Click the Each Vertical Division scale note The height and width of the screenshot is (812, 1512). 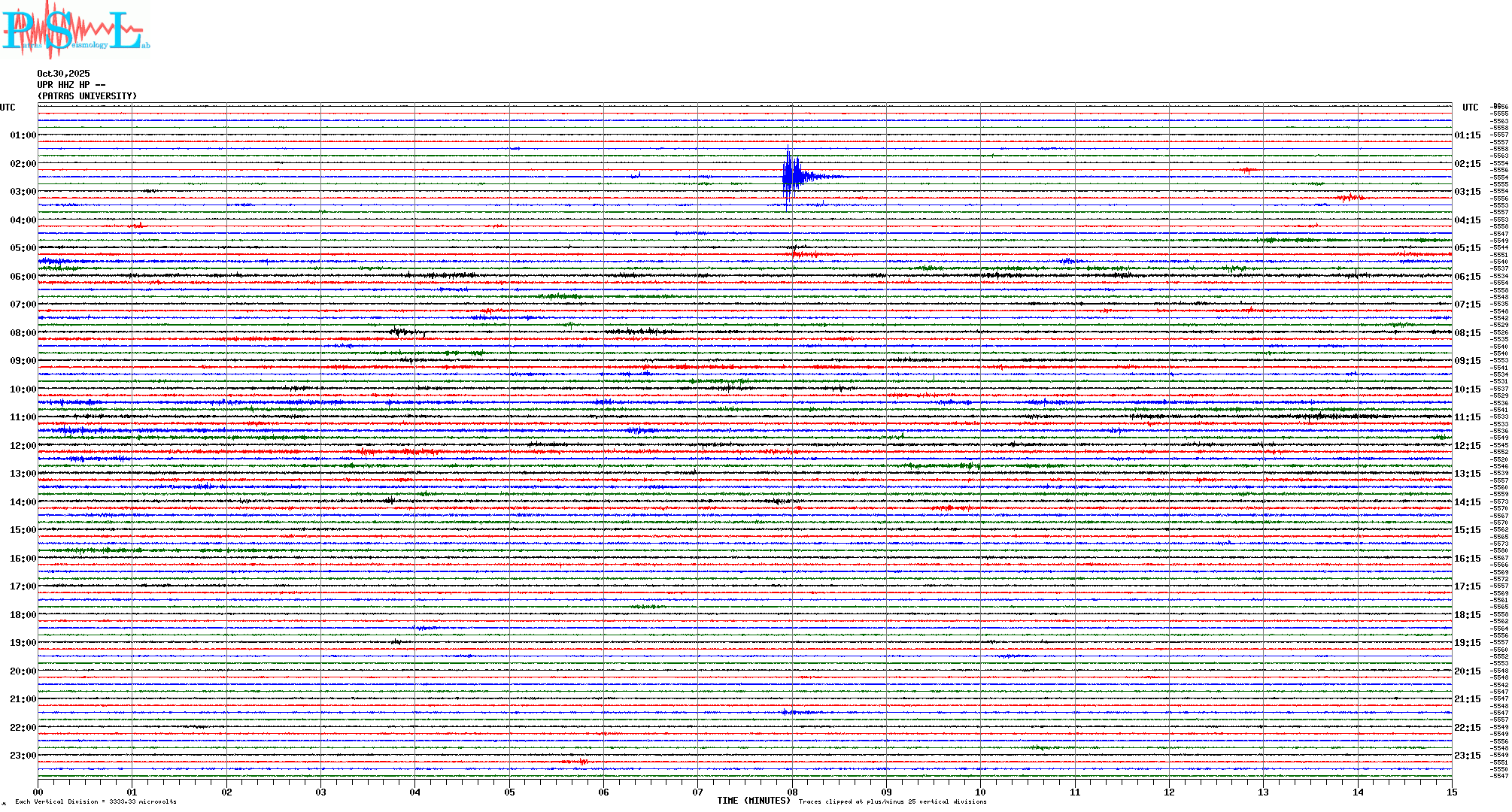[x=96, y=801]
